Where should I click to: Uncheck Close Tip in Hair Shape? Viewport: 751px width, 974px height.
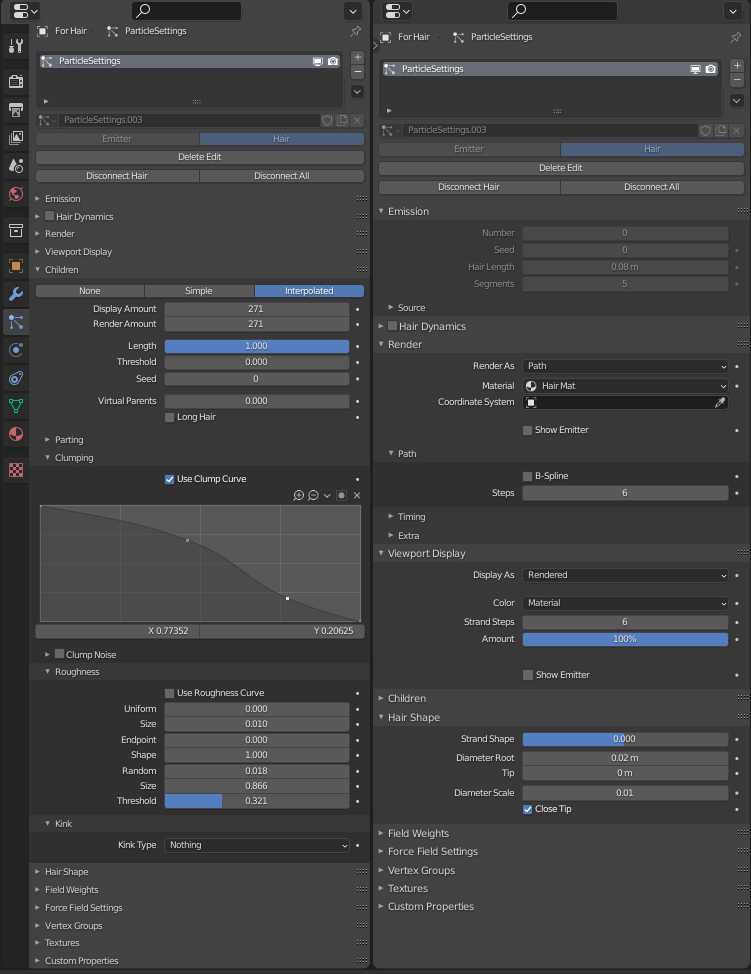(528, 809)
